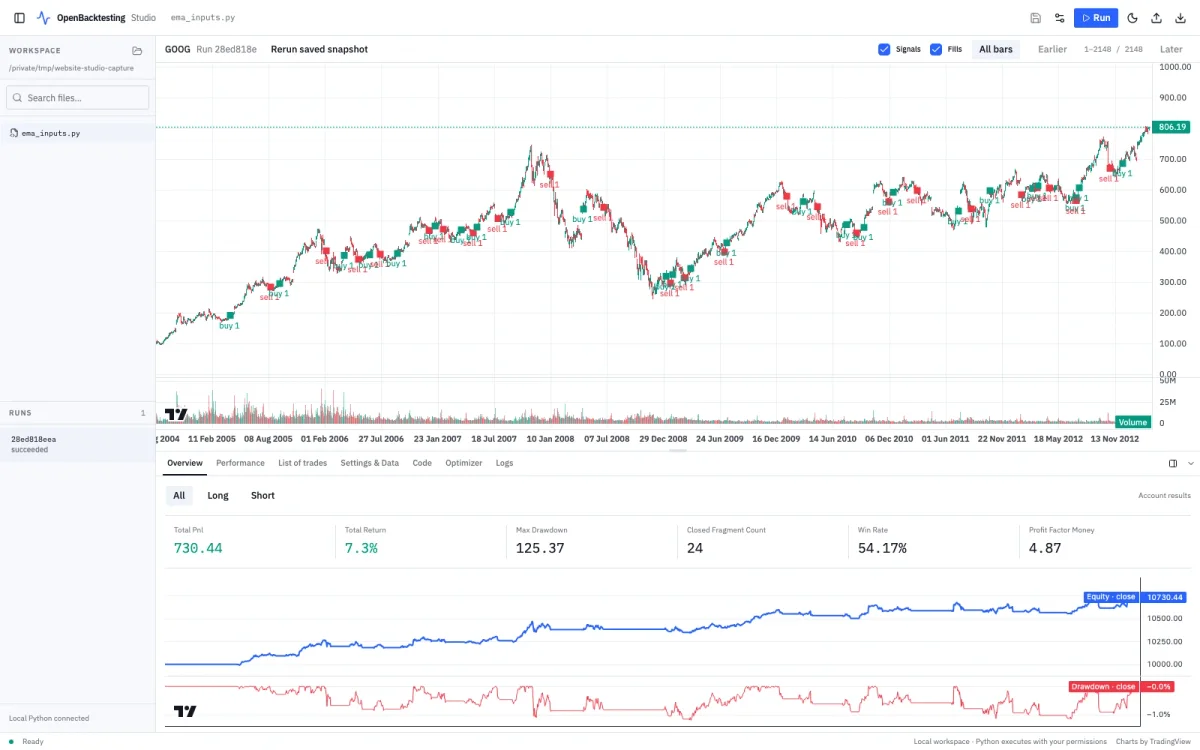Toggle the bottom panel layout icon
1200x750 pixels.
pyautogui.click(x=1173, y=463)
